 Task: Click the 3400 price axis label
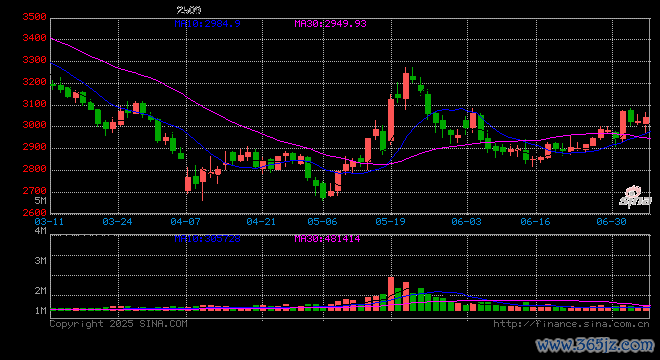[x=35, y=38]
